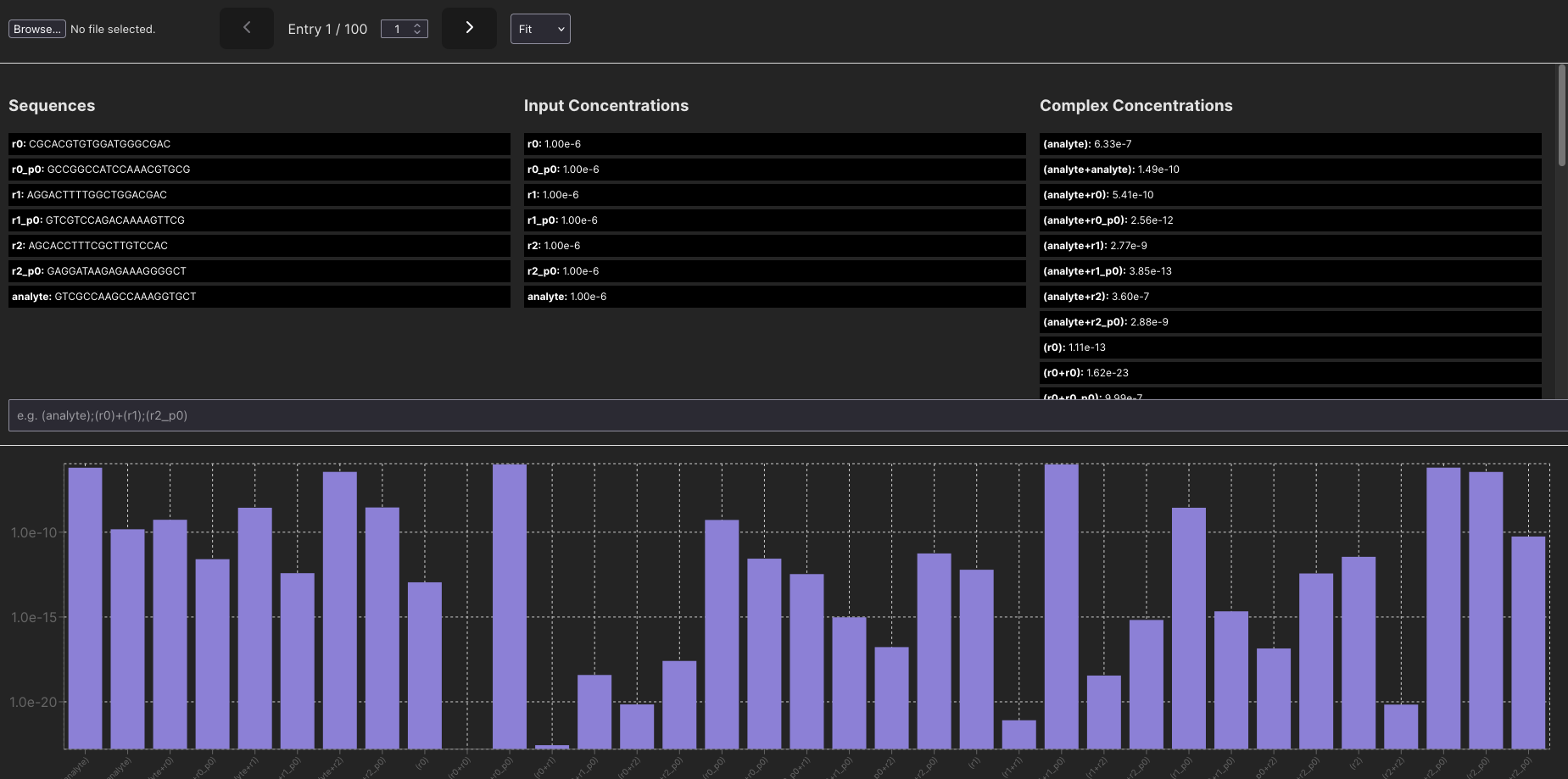The image size is (1568, 779).
Task: Click the Input Concentrations heading
Action: tap(606, 105)
